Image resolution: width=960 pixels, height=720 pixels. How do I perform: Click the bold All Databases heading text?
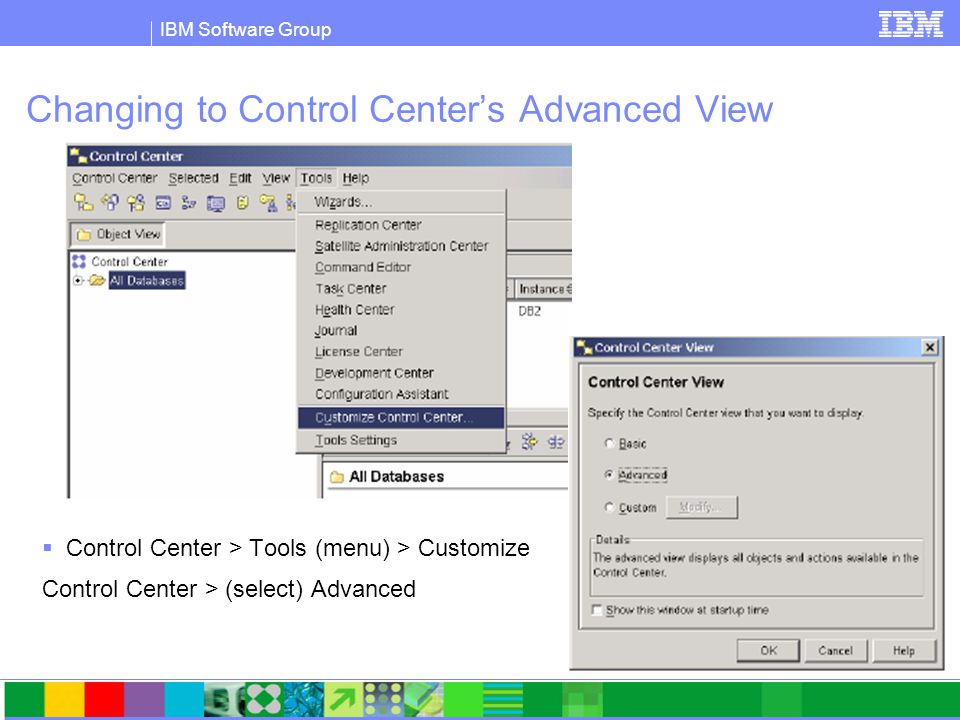tap(396, 476)
